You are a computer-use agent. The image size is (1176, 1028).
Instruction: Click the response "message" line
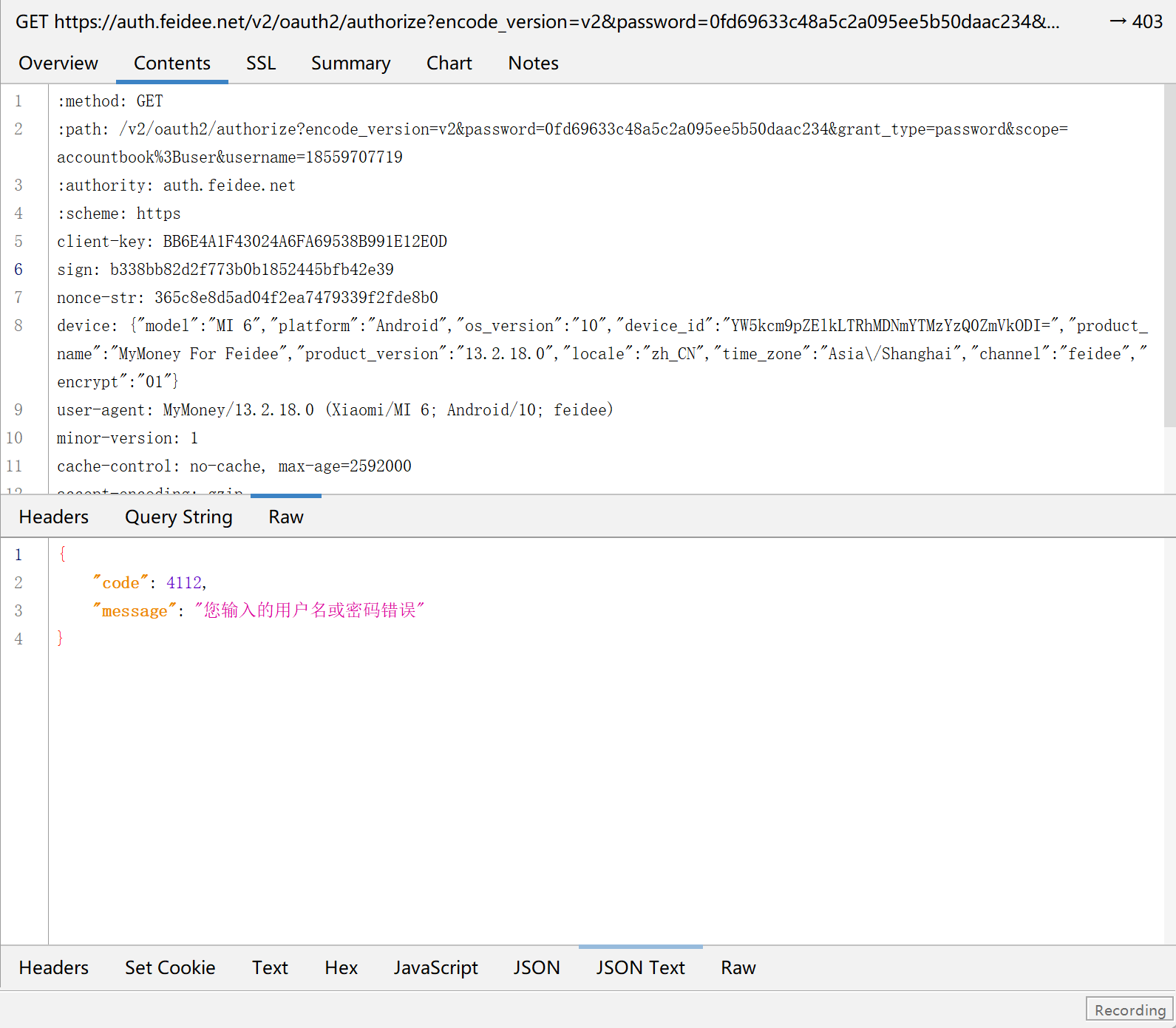tap(259, 611)
